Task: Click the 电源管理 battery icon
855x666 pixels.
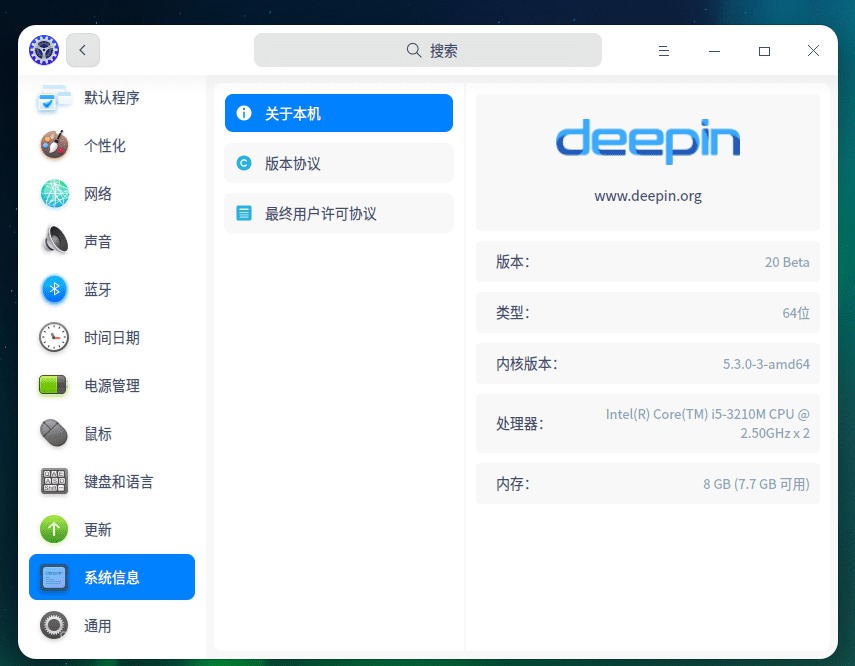Action: click(53, 385)
